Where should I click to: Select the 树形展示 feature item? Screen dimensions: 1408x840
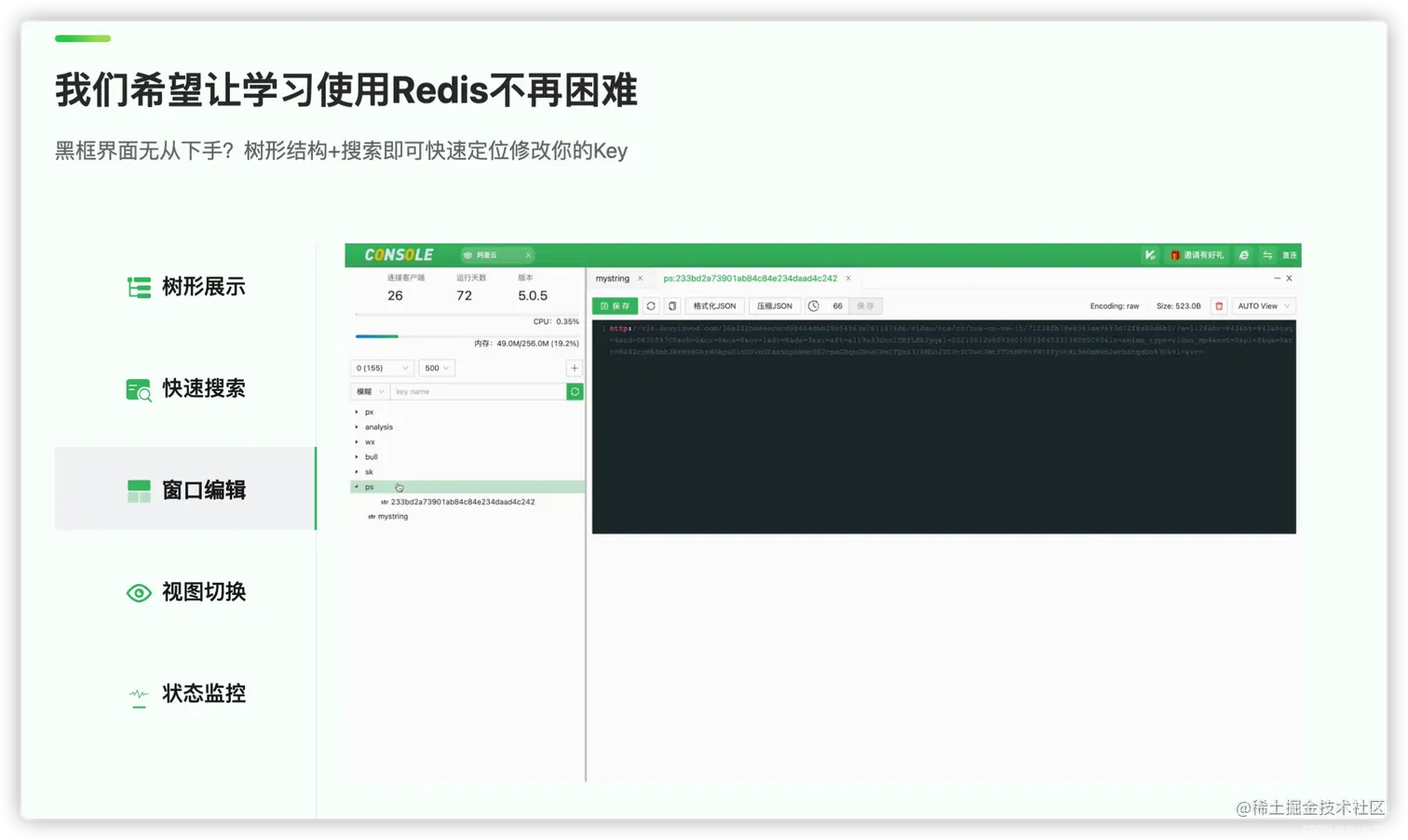(x=185, y=287)
